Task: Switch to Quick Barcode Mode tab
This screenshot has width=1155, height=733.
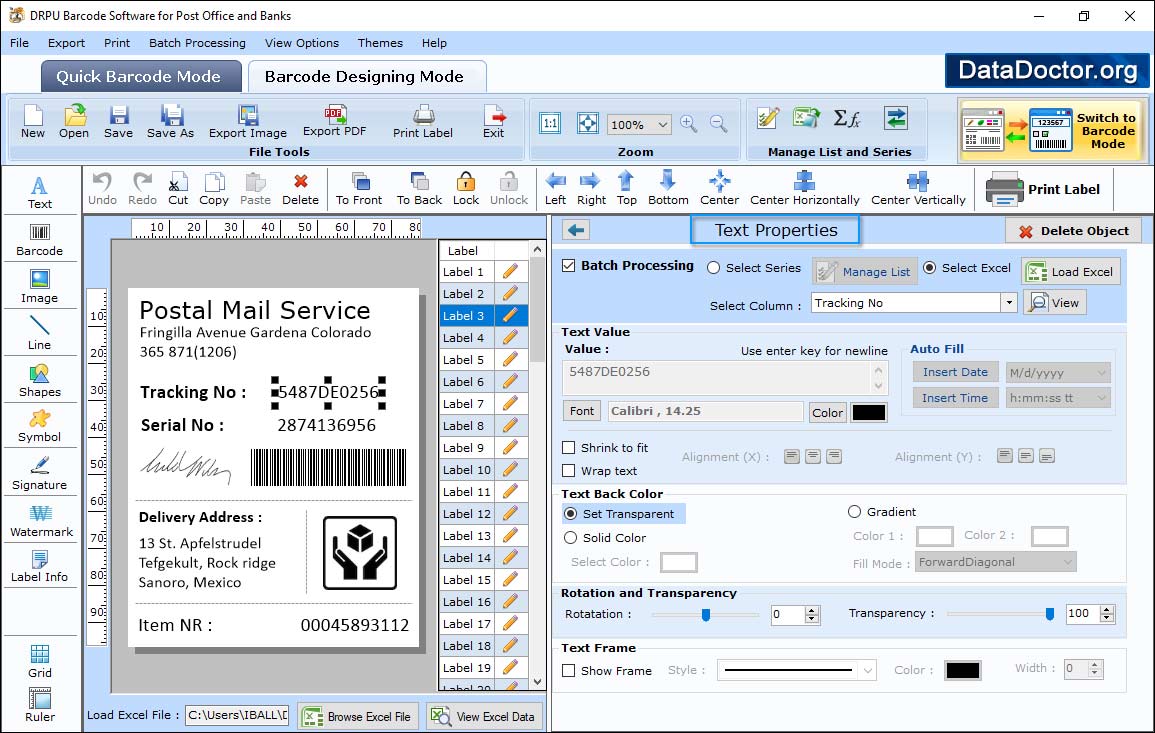Action: coord(141,77)
